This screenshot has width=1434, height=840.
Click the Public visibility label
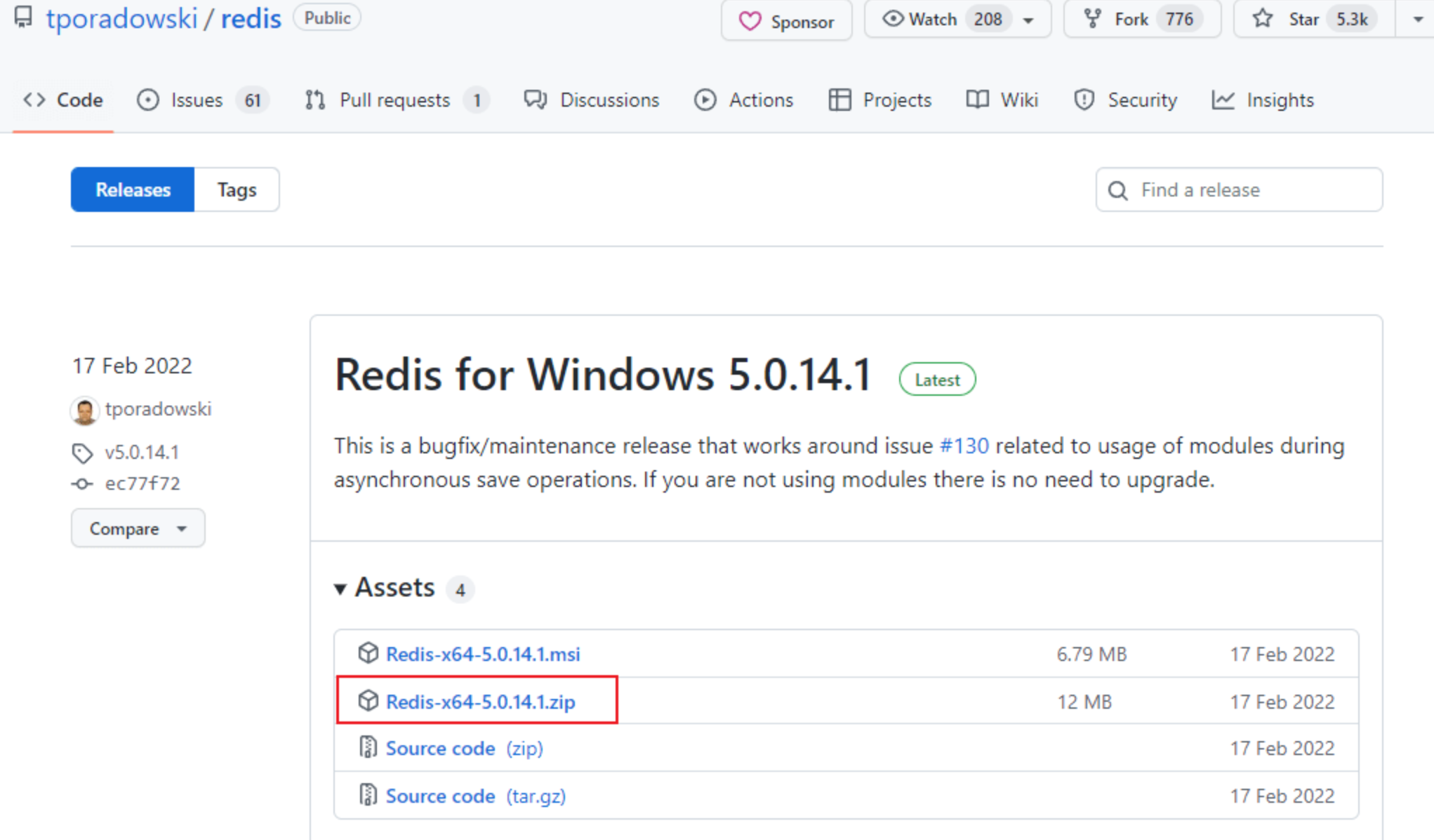tap(327, 18)
